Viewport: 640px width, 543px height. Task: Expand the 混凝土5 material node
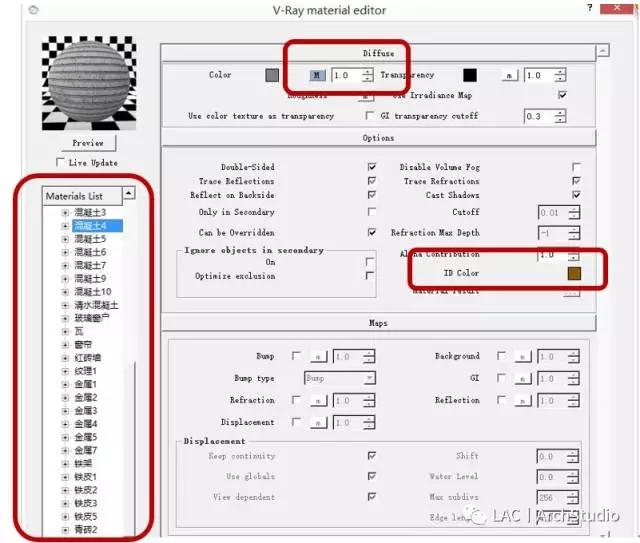[x=65, y=239]
